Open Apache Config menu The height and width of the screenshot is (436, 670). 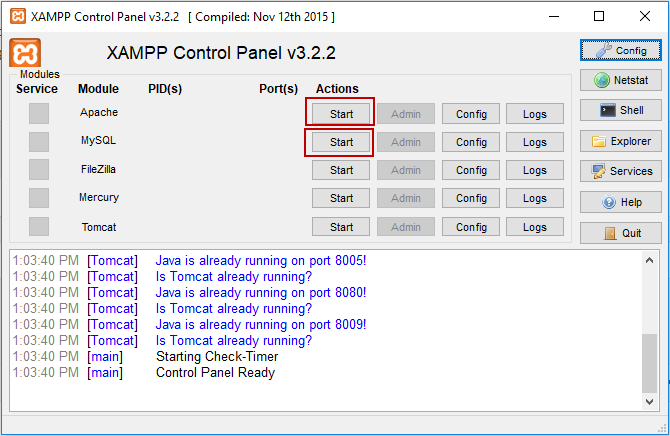pyautogui.click(x=471, y=114)
